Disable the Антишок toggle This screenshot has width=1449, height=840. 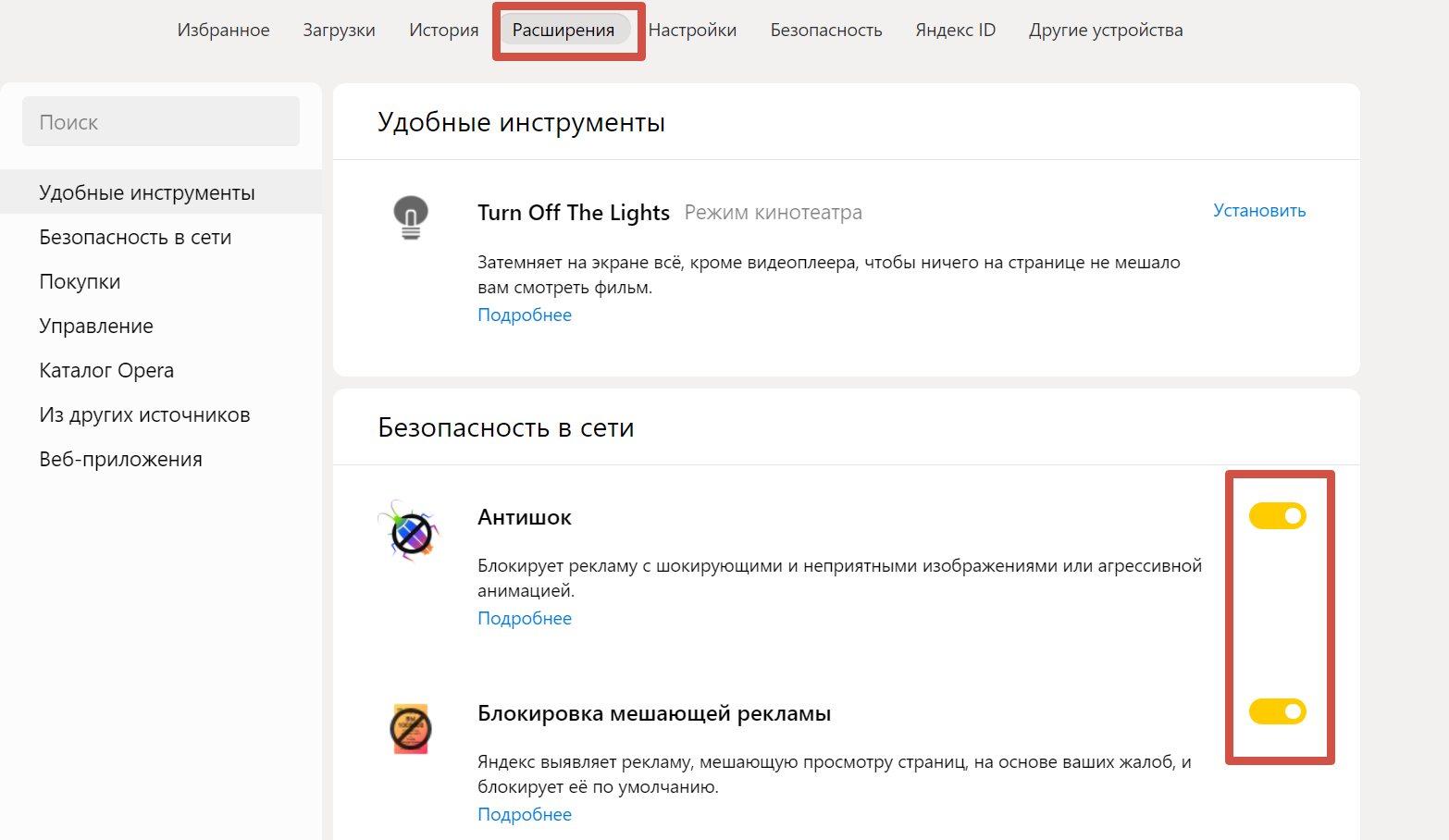[1277, 515]
